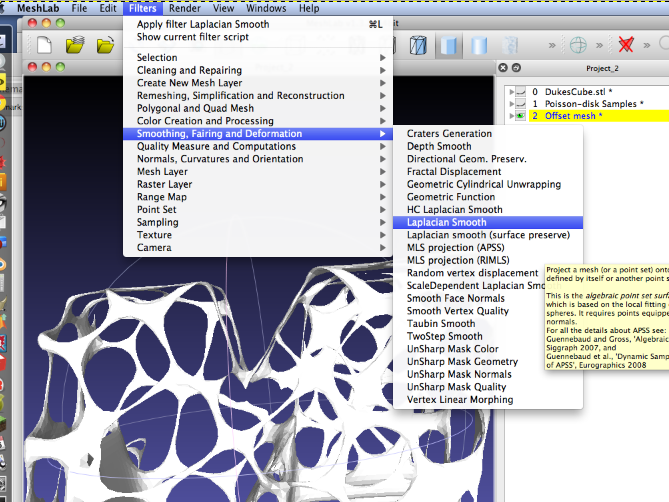Choose Apply filter Laplacian Smooth
Image resolution: width=669 pixels, height=502 pixels.
[x=258, y=24]
